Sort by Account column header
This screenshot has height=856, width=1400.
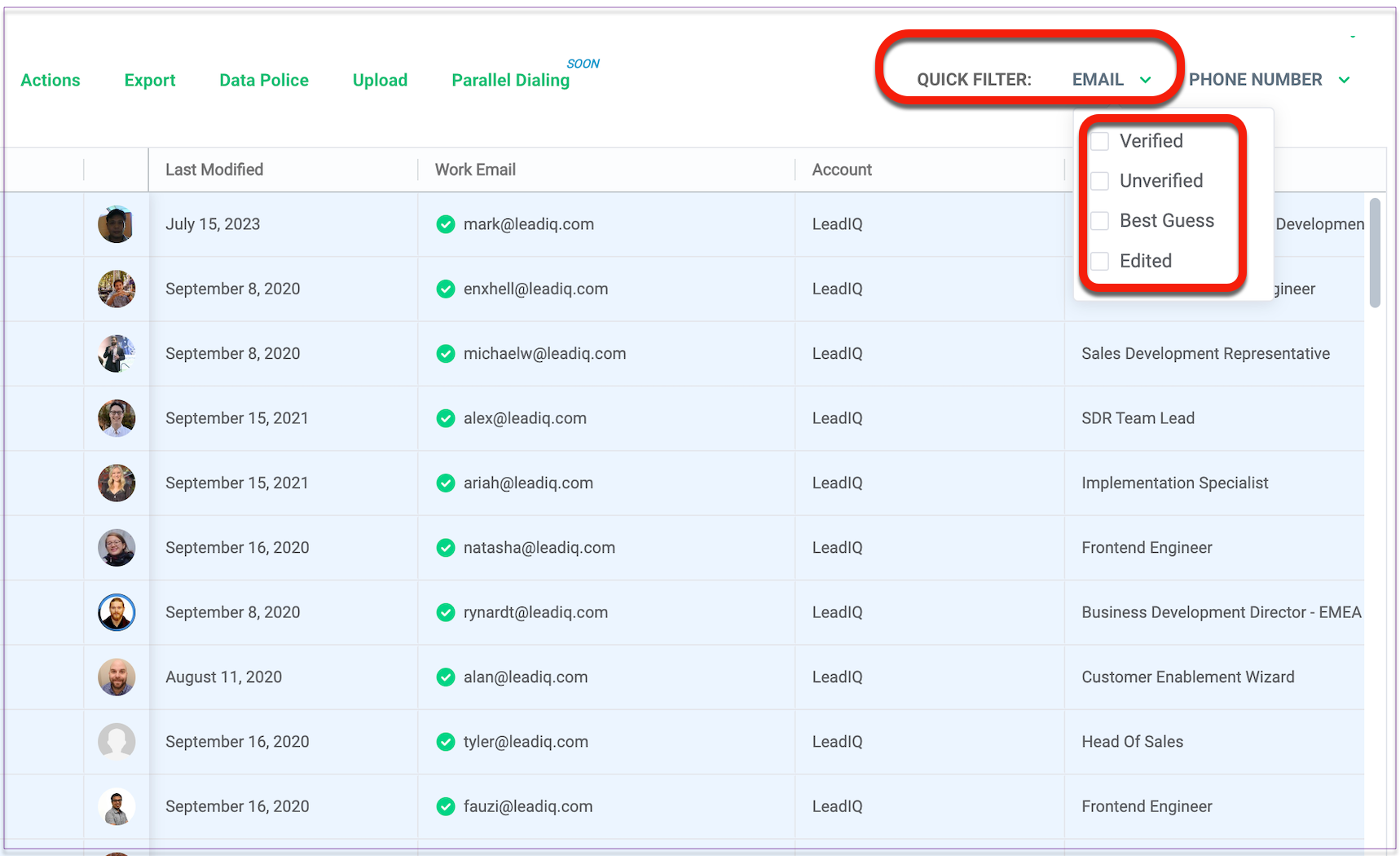tap(842, 170)
